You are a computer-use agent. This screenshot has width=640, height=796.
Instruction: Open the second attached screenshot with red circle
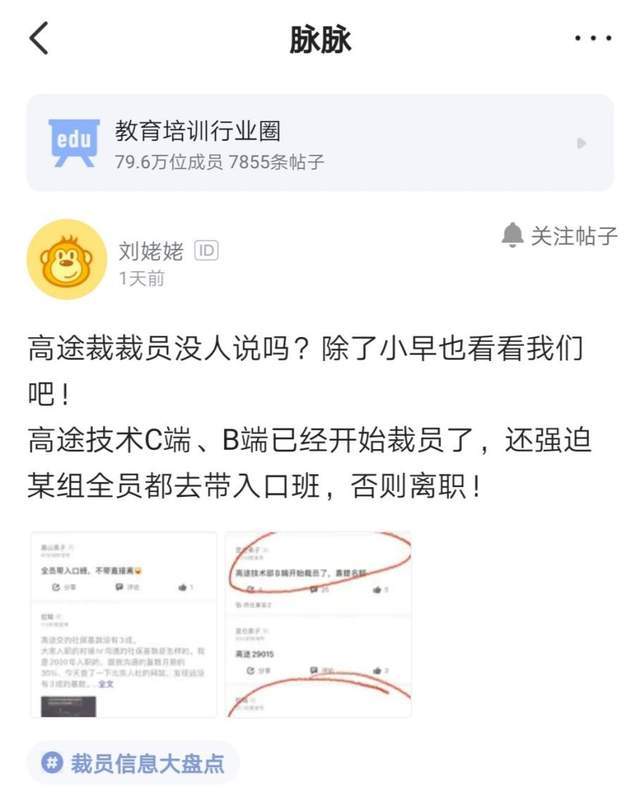click(318, 624)
